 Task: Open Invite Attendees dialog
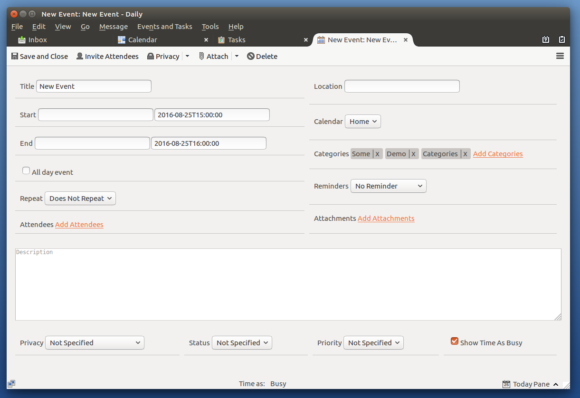click(107, 56)
